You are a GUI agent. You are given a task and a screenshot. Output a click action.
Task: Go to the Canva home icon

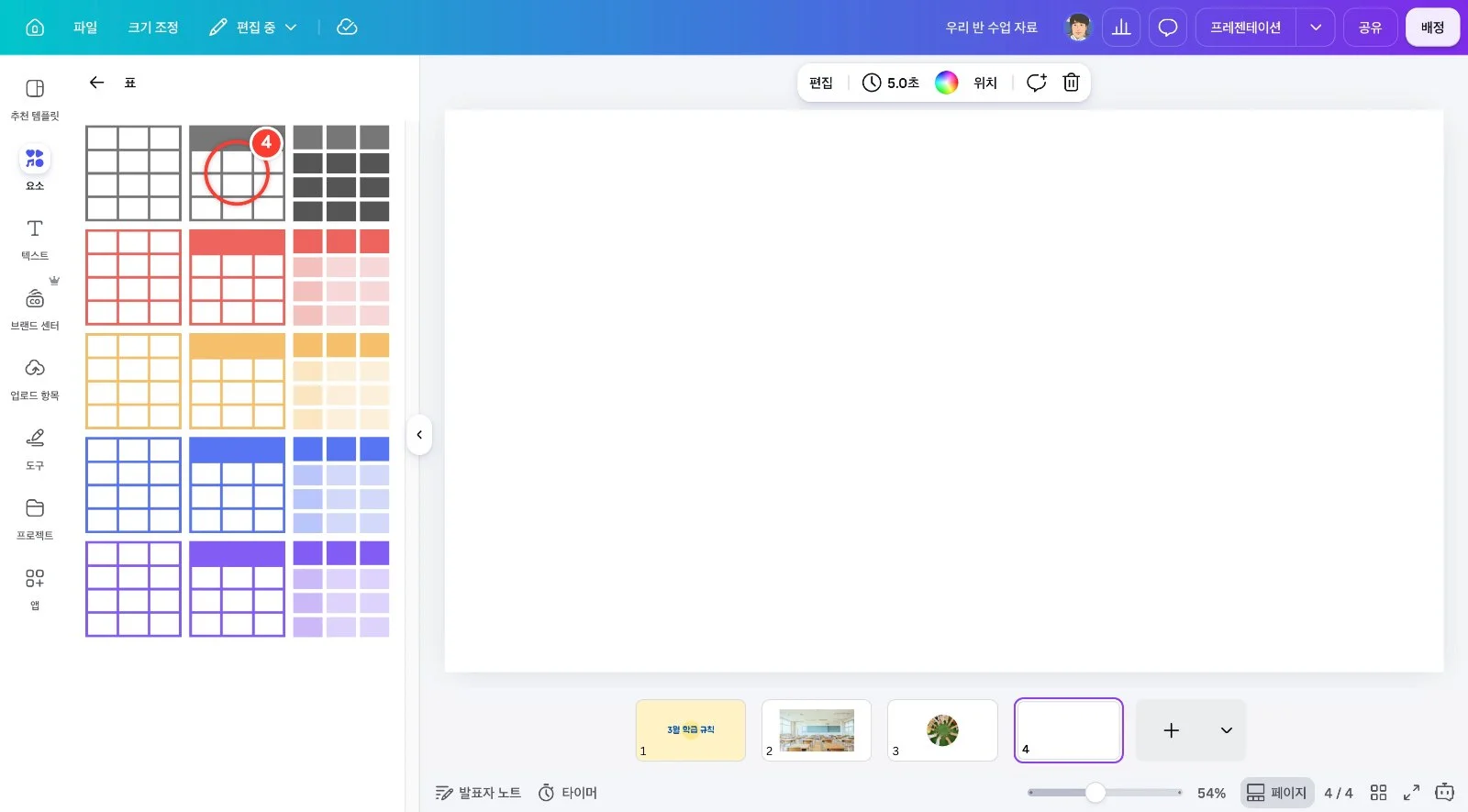(35, 28)
